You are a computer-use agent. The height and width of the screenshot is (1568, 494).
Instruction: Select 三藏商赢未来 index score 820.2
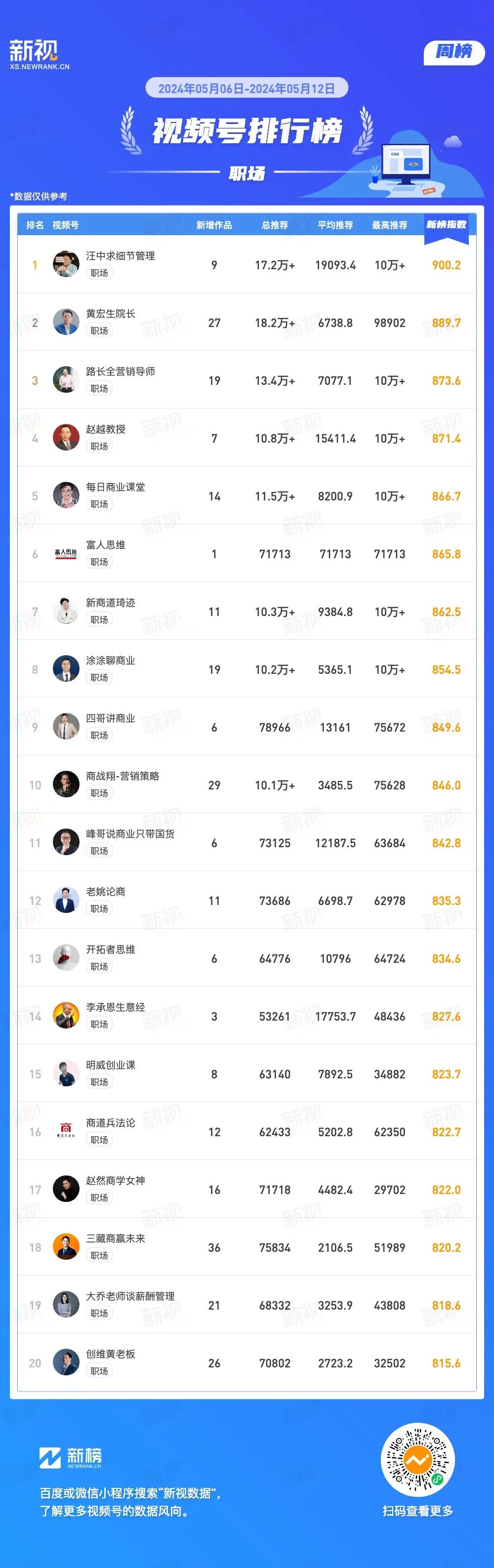coord(446,1247)
